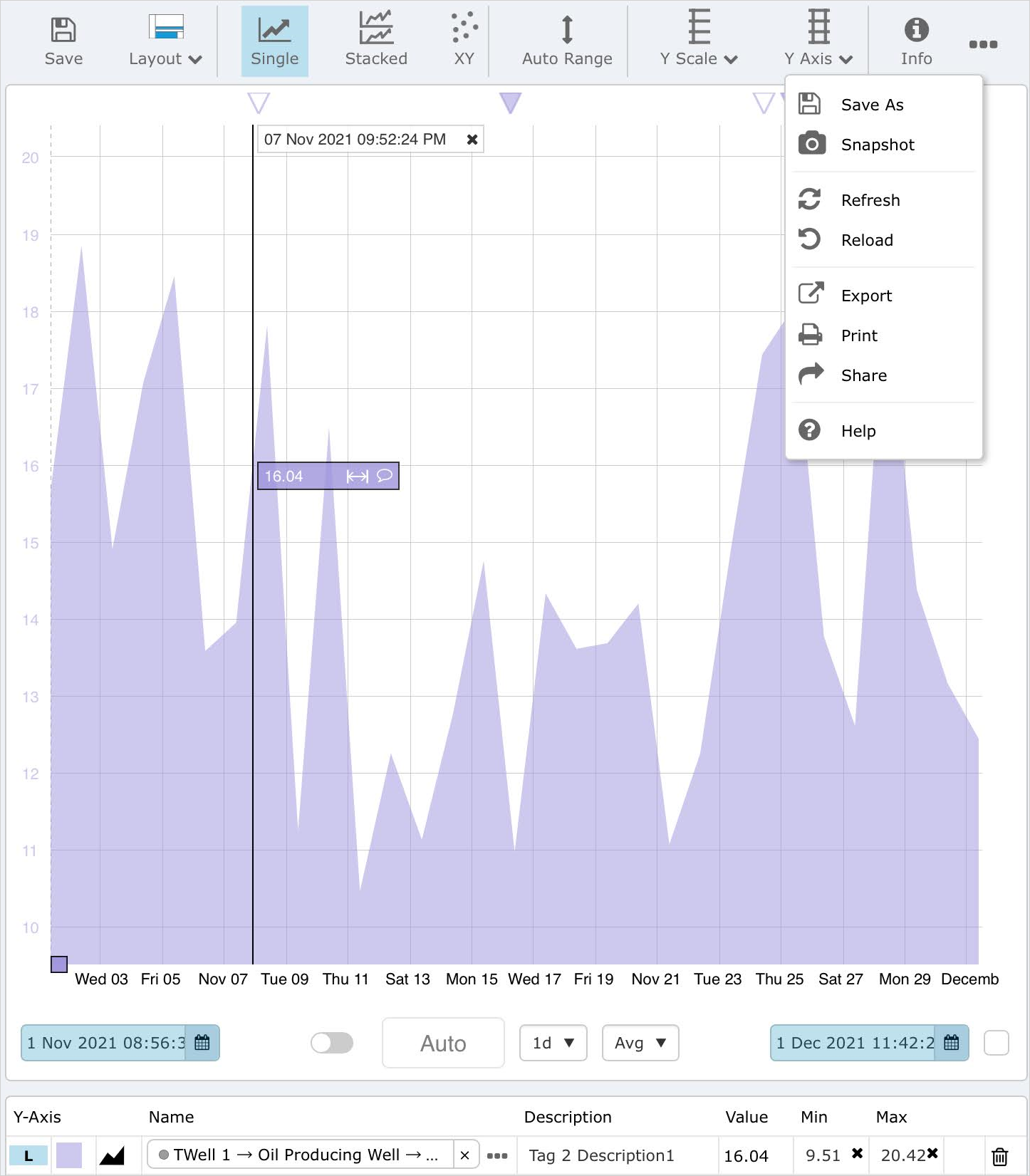Add a comment from the 16.04 label

pos(385,475)
